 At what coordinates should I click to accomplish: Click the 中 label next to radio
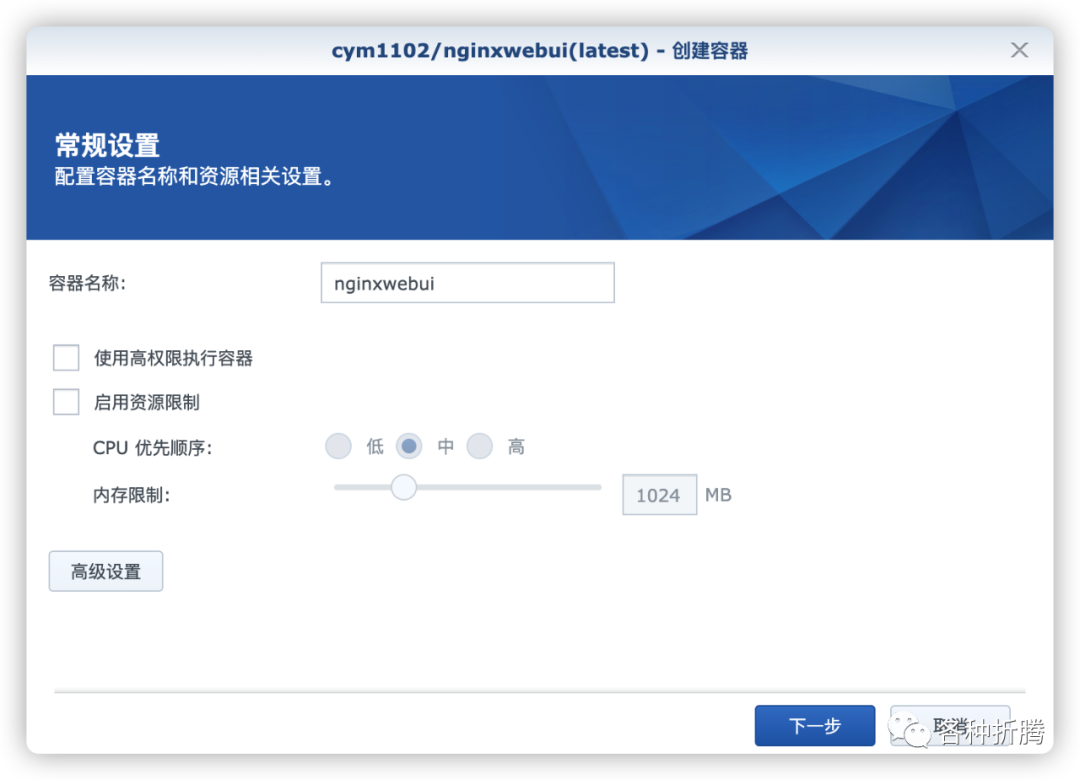446,447
